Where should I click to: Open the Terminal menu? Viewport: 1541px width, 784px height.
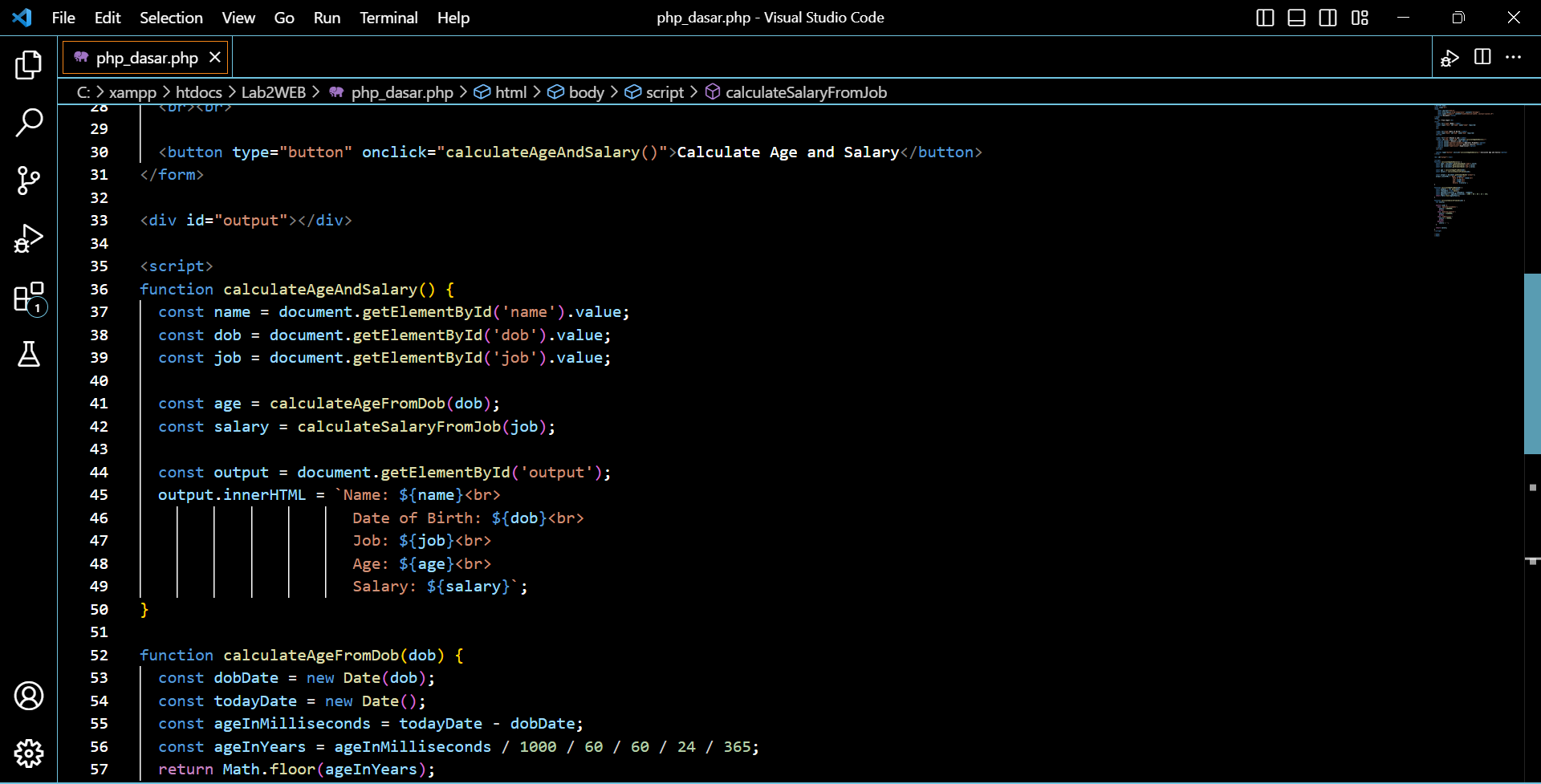tap(388, 17)
